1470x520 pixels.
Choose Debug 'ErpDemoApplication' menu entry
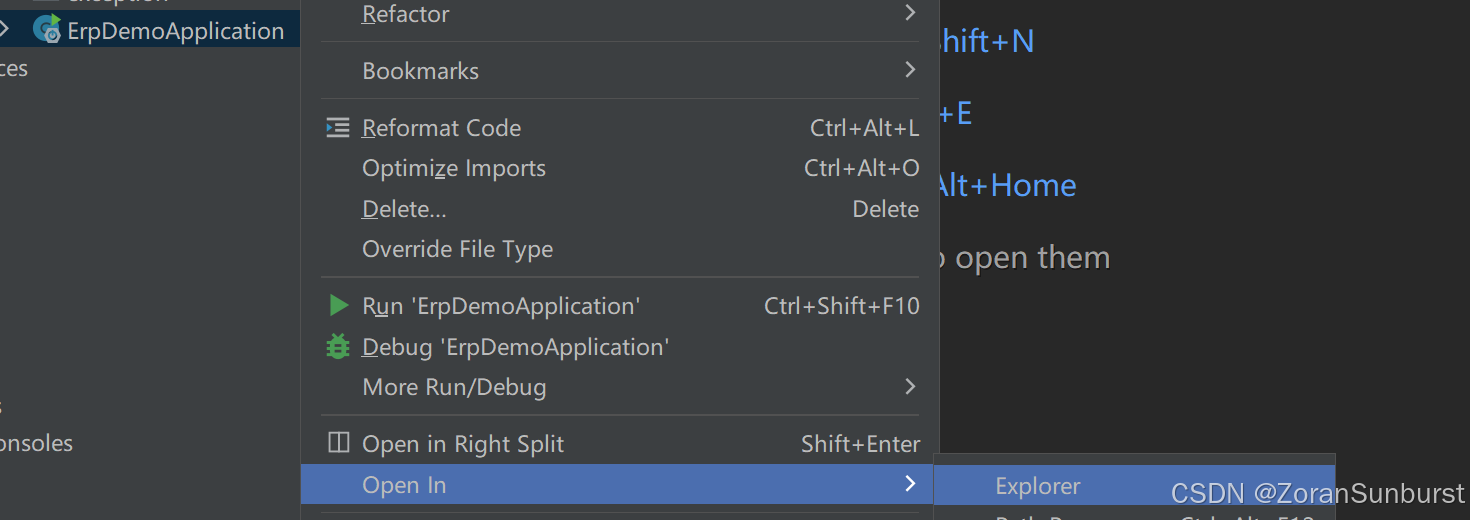click(620, 347)
